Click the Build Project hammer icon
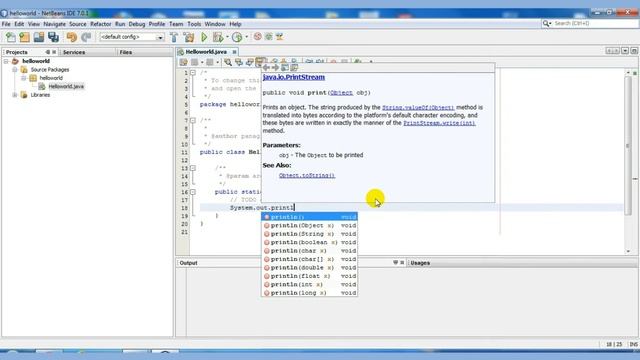Screen dimensions: 640x360 [x=174, y=37]
